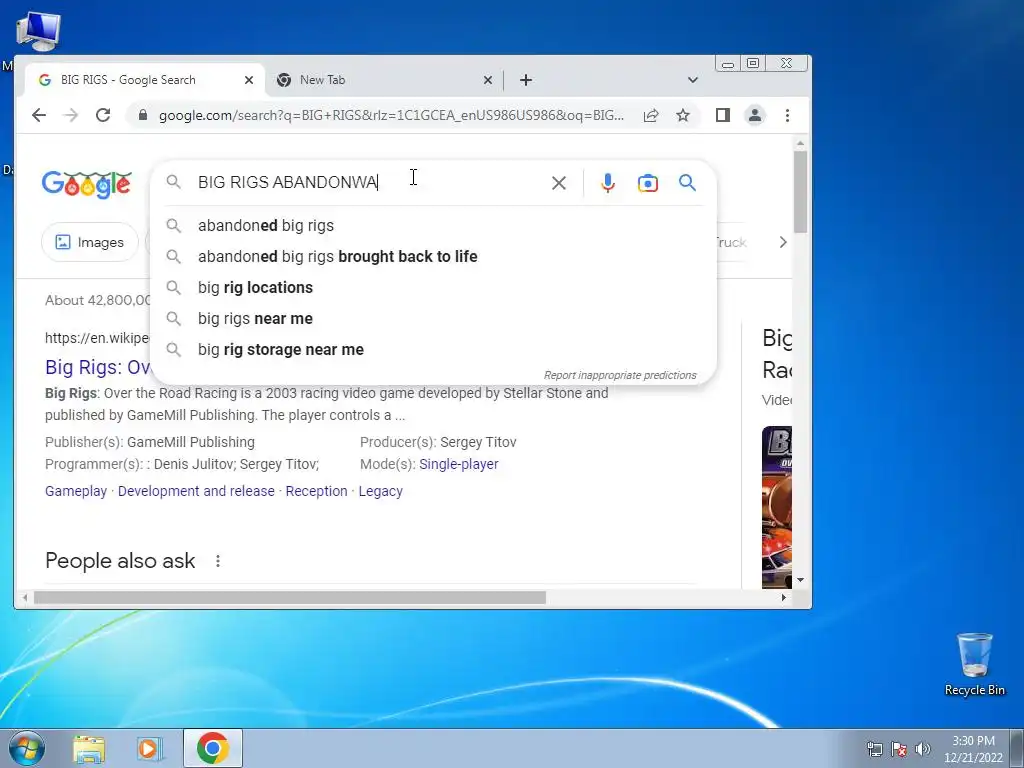Screen dimensions: 1024x768
Task: Click the network tray icon
Action: pos(874,750)
